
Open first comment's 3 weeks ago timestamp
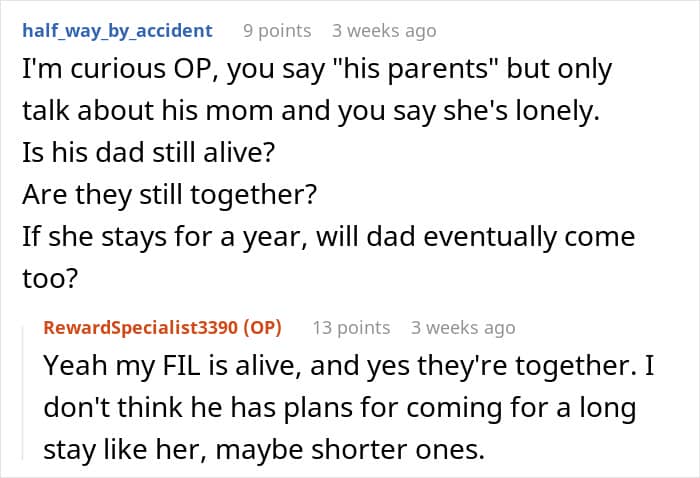pos(386,30)
